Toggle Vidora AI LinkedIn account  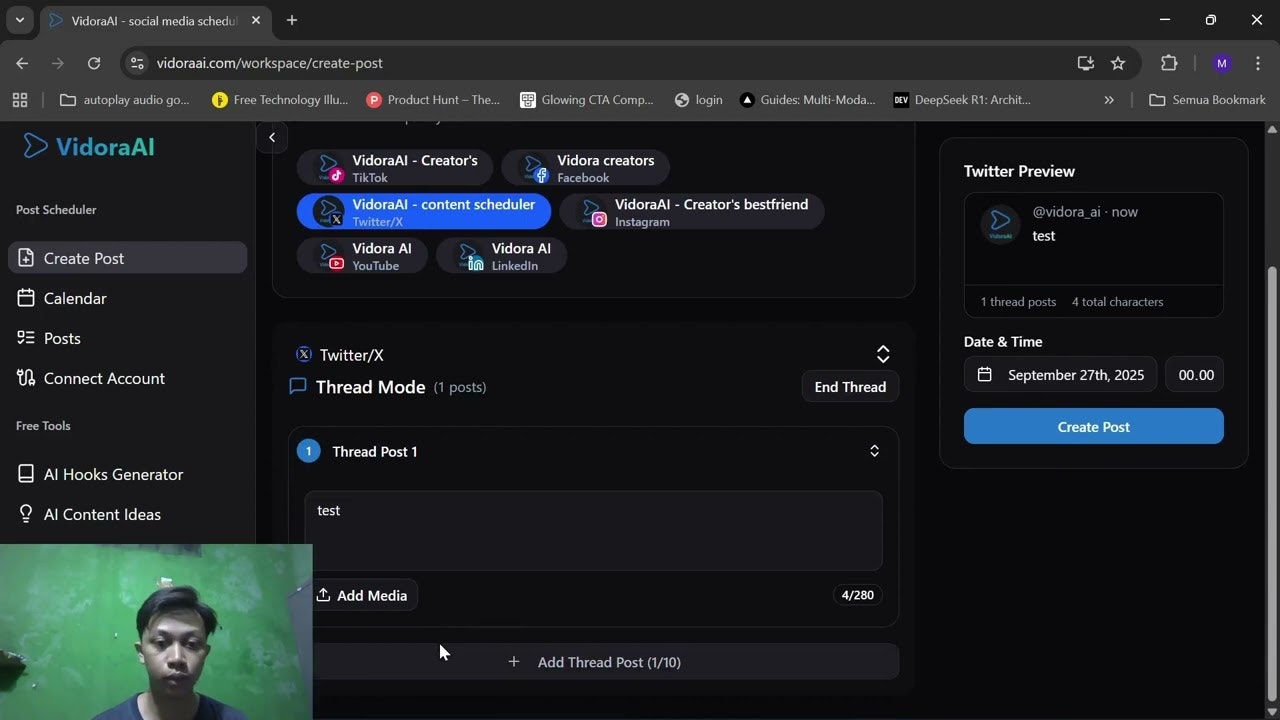click(501, 256)
